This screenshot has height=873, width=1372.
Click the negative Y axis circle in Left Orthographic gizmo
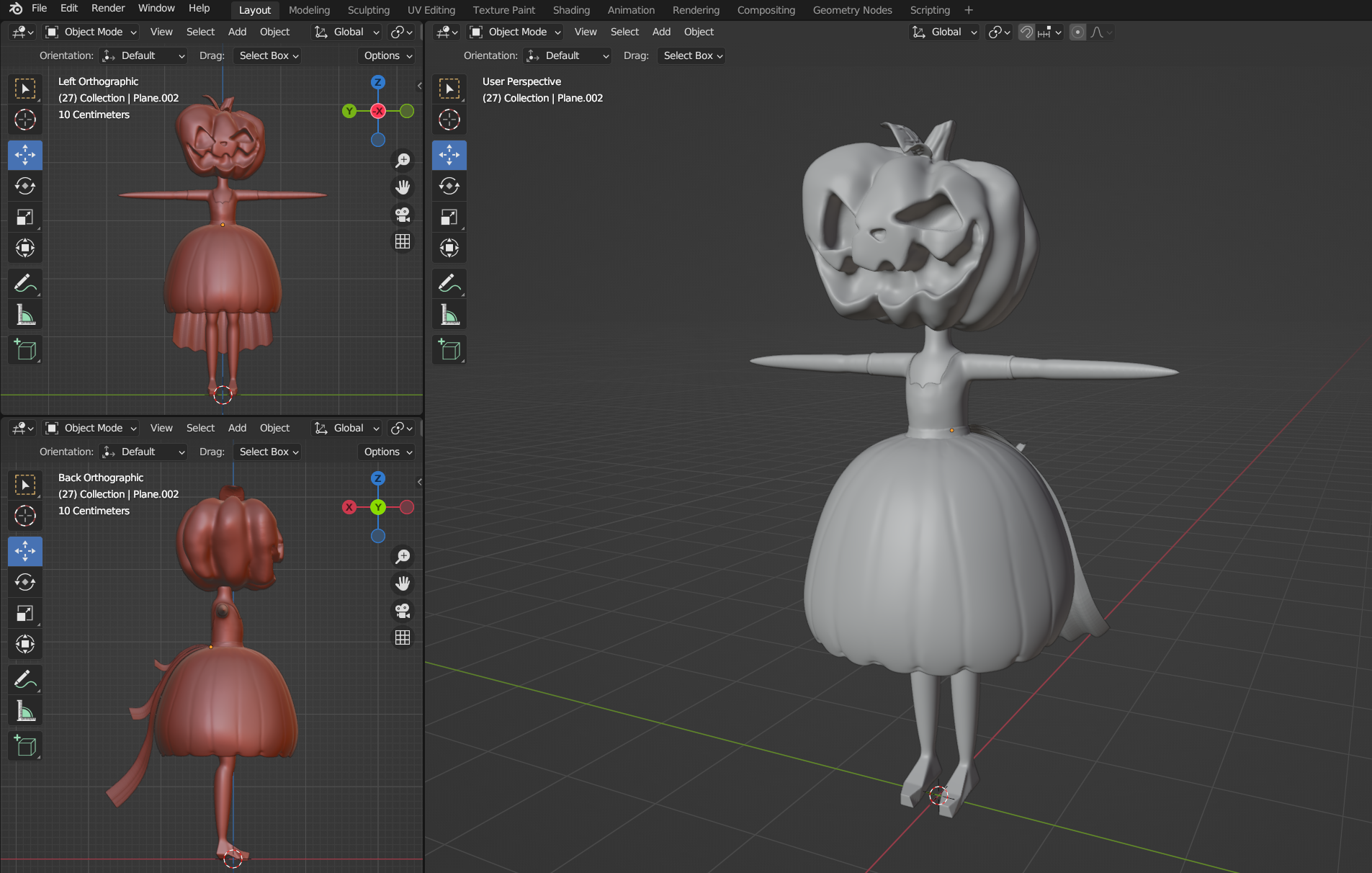click(407, 111)
